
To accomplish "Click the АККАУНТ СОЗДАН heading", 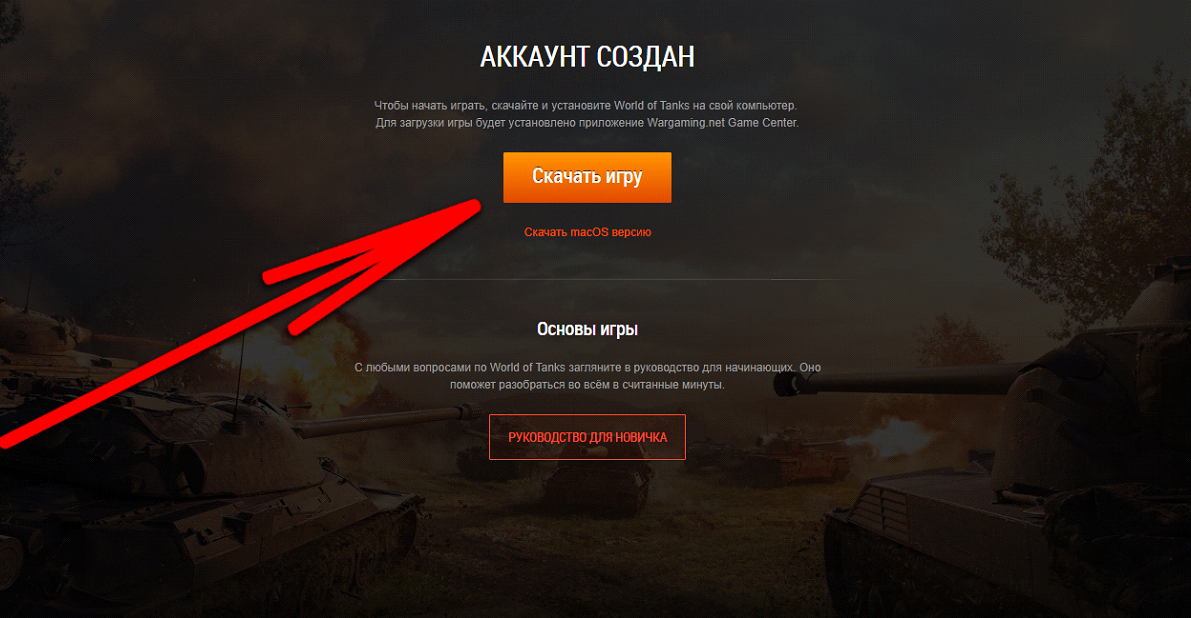I will [587, 57].
